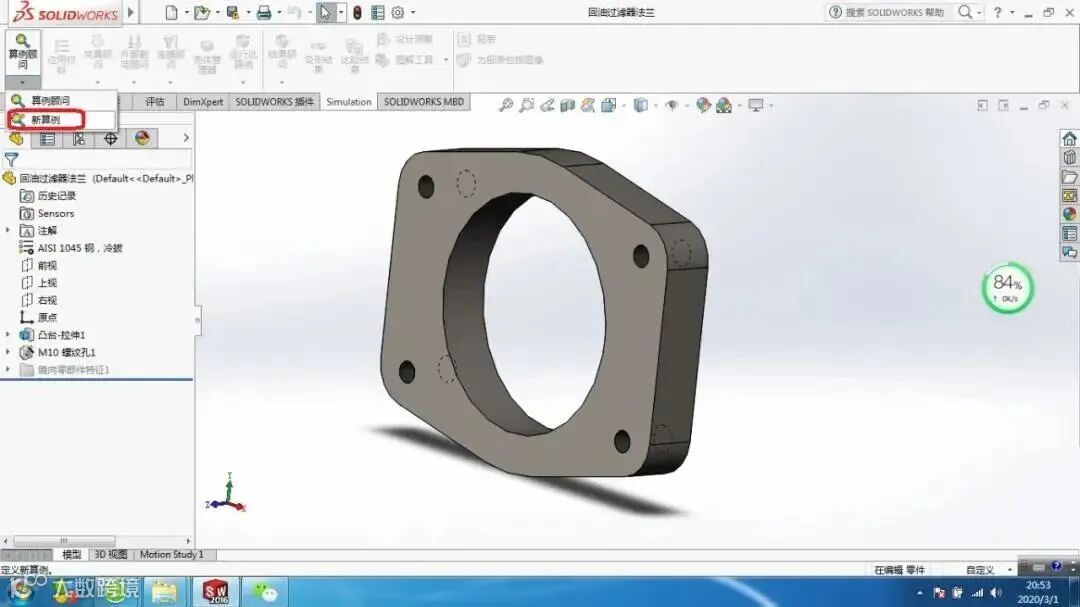Click the Edit Appearance sphere icon
The width and height of the screenshot is (1080, 607).
pos(703,105)
